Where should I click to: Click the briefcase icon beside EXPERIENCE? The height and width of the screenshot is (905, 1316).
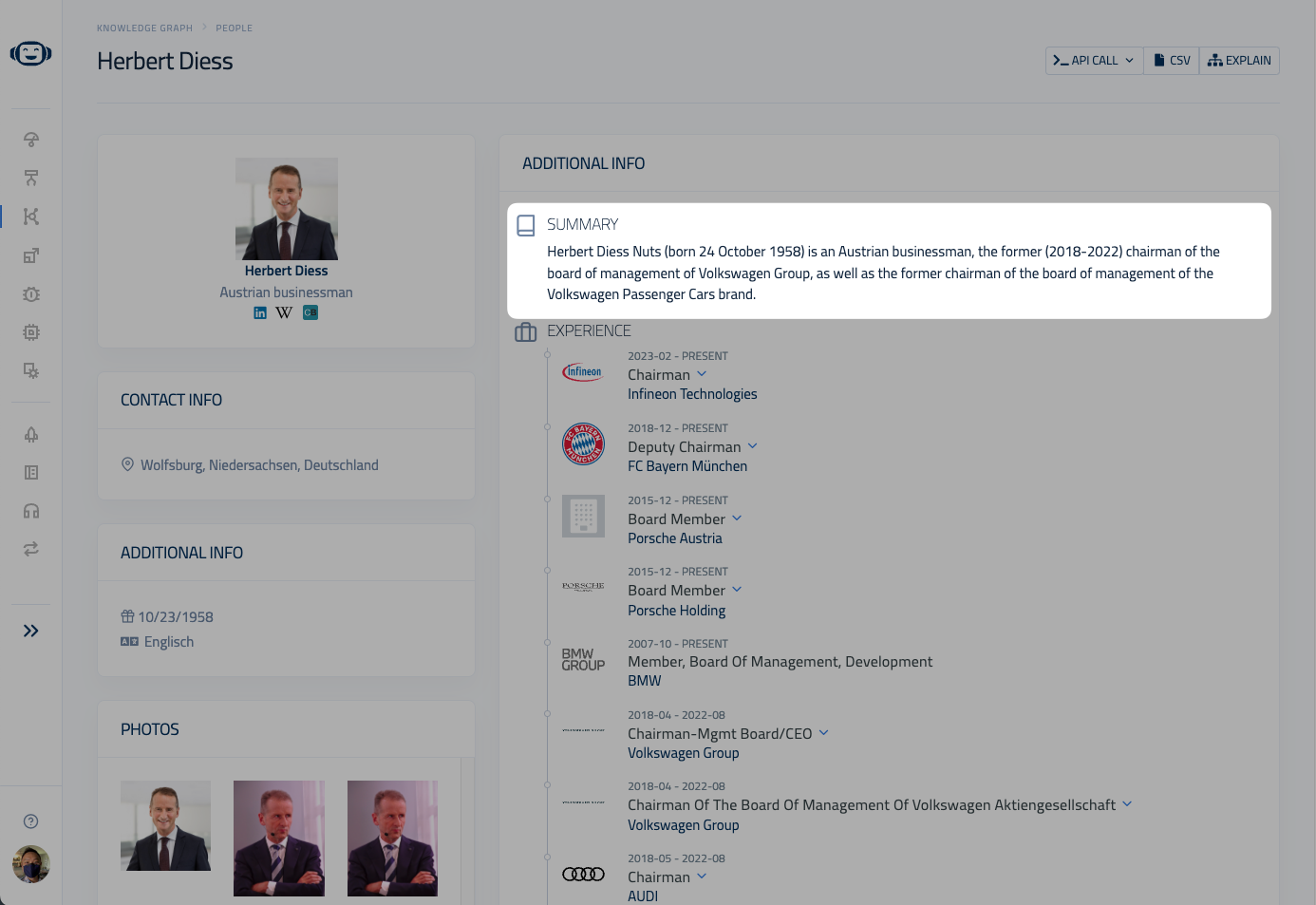click(525, 331)
